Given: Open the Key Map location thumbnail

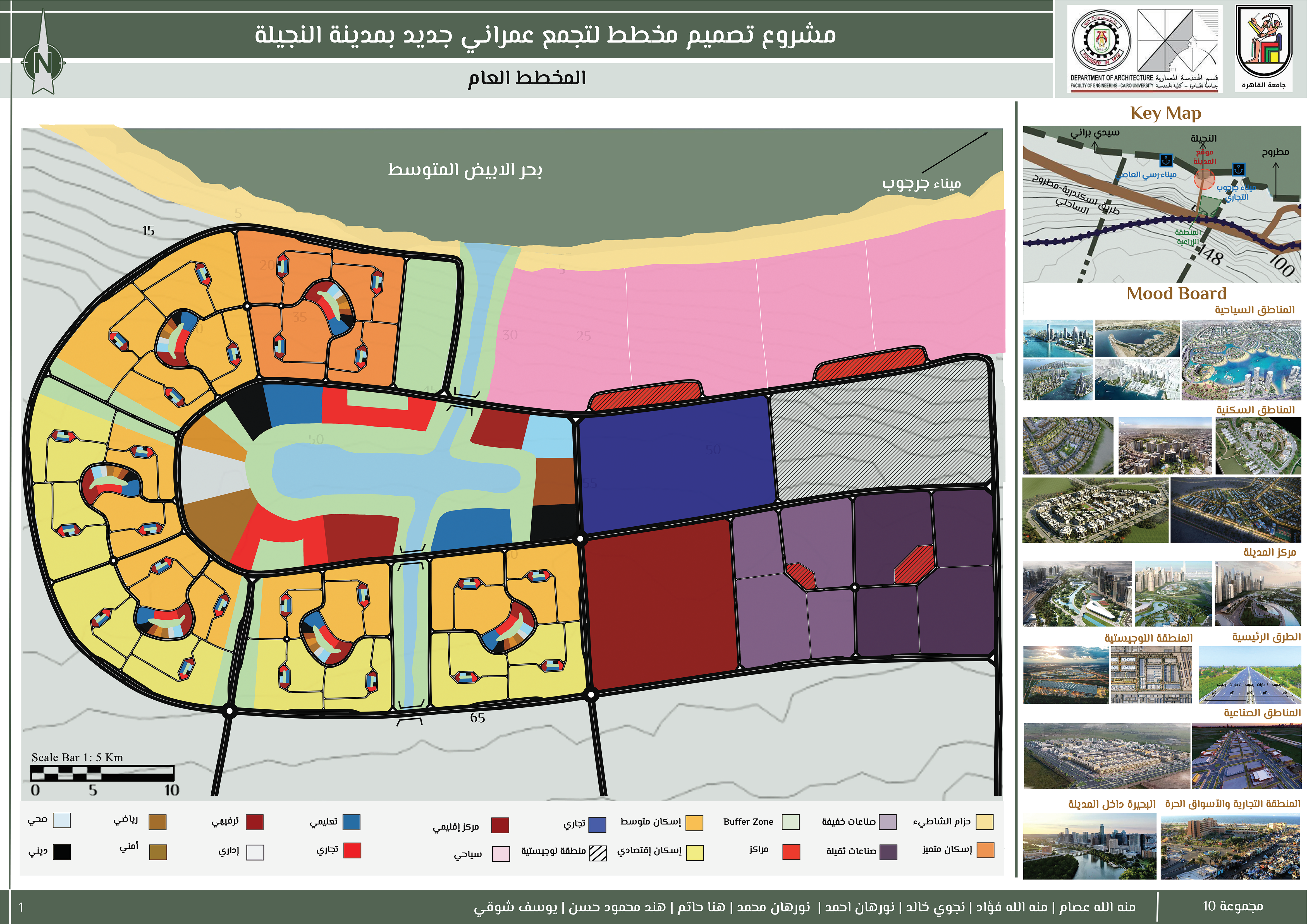Looking at the screenshot, I should click(x=1162, y=204).
